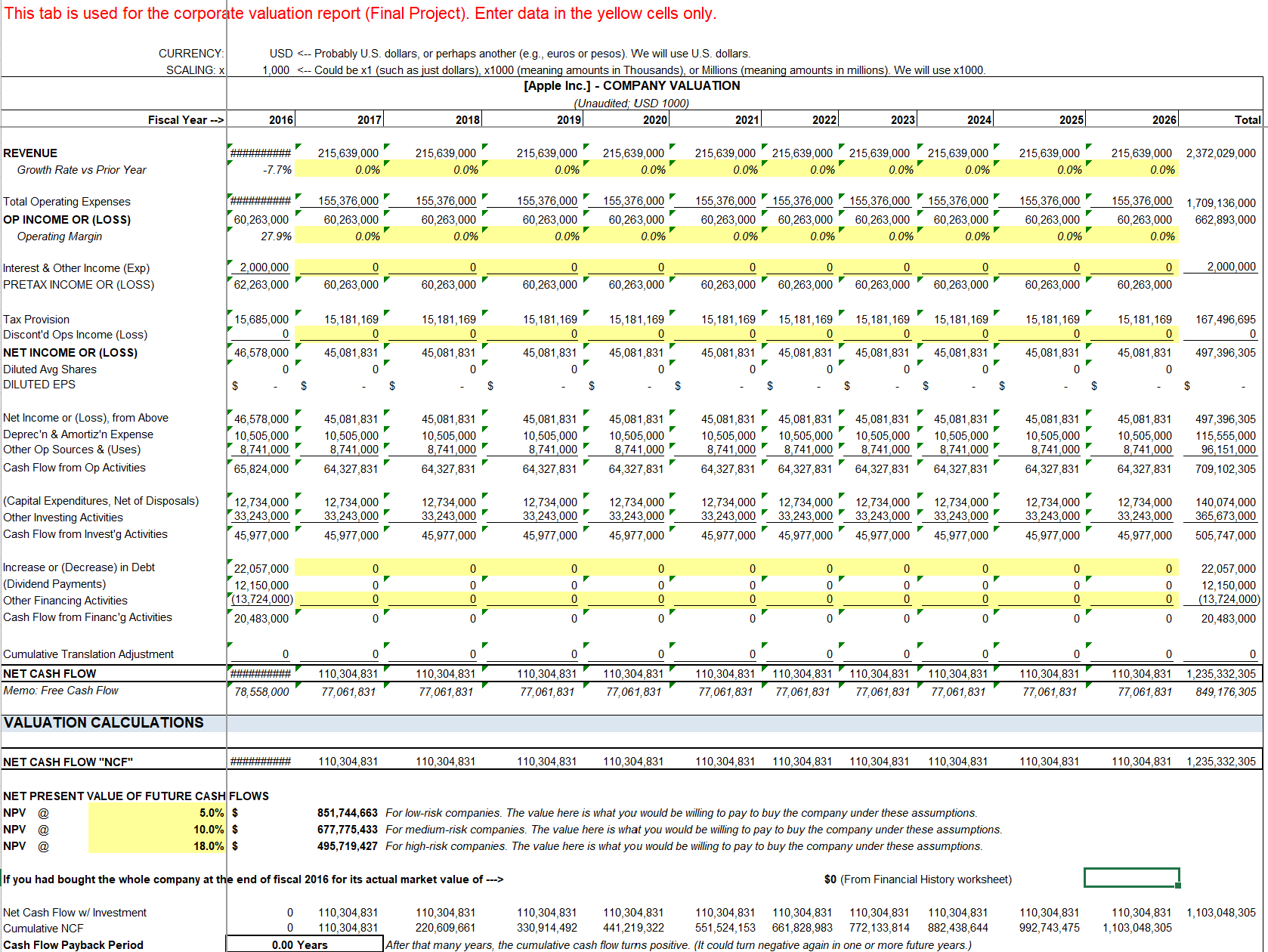Viewport: 1268px width, 952px height.
Task: Click the Apple Inc. COMPANY VALUATION title
Action: coord(632,86)
